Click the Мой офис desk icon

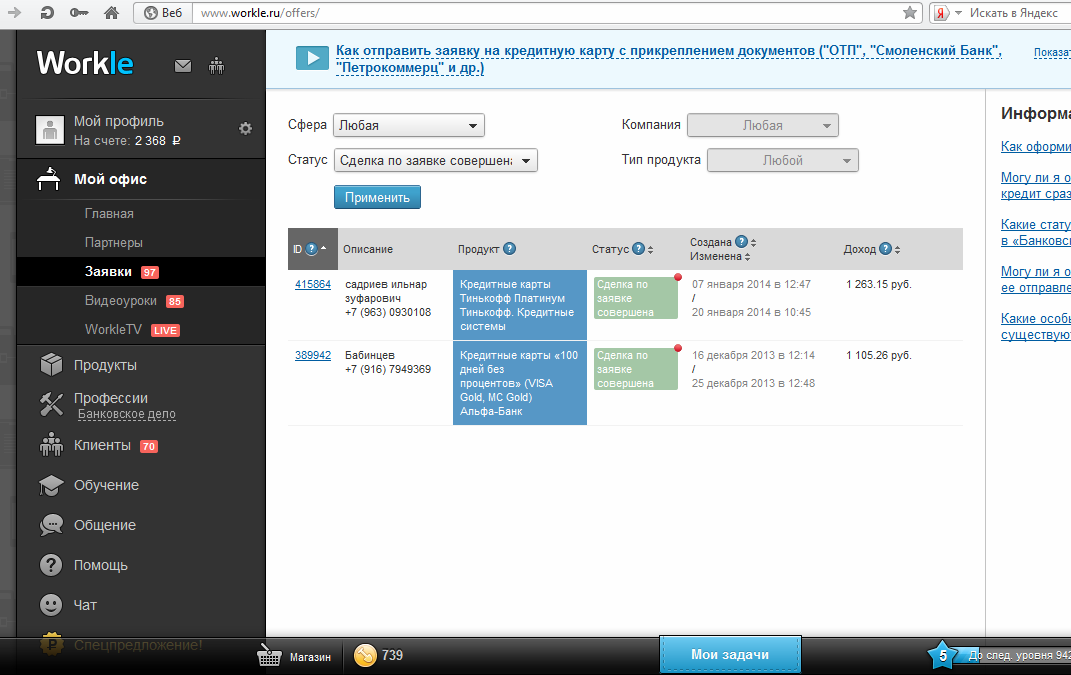48,179
